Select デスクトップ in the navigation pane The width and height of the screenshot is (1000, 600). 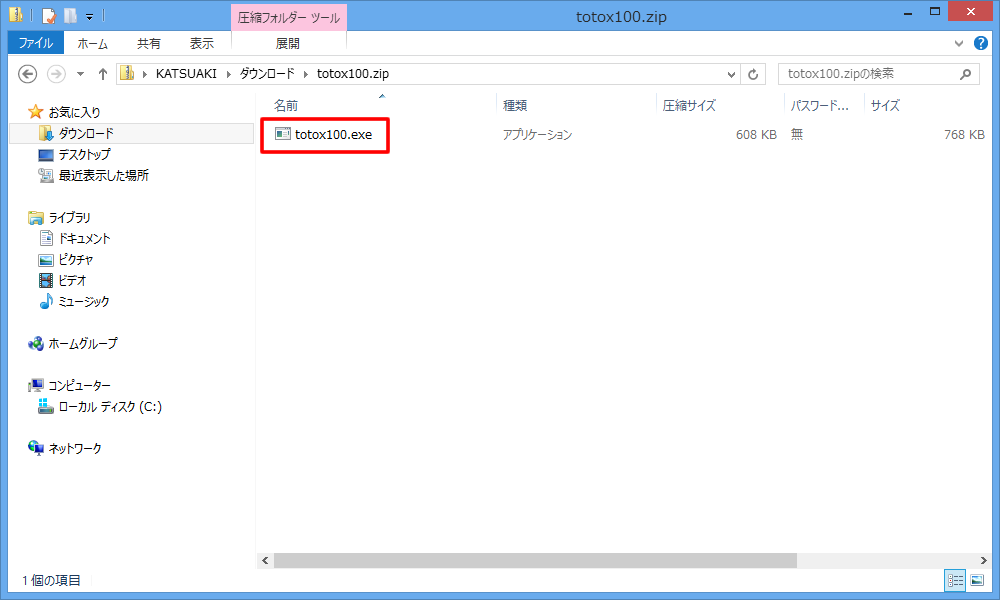[x=84, y=154]
